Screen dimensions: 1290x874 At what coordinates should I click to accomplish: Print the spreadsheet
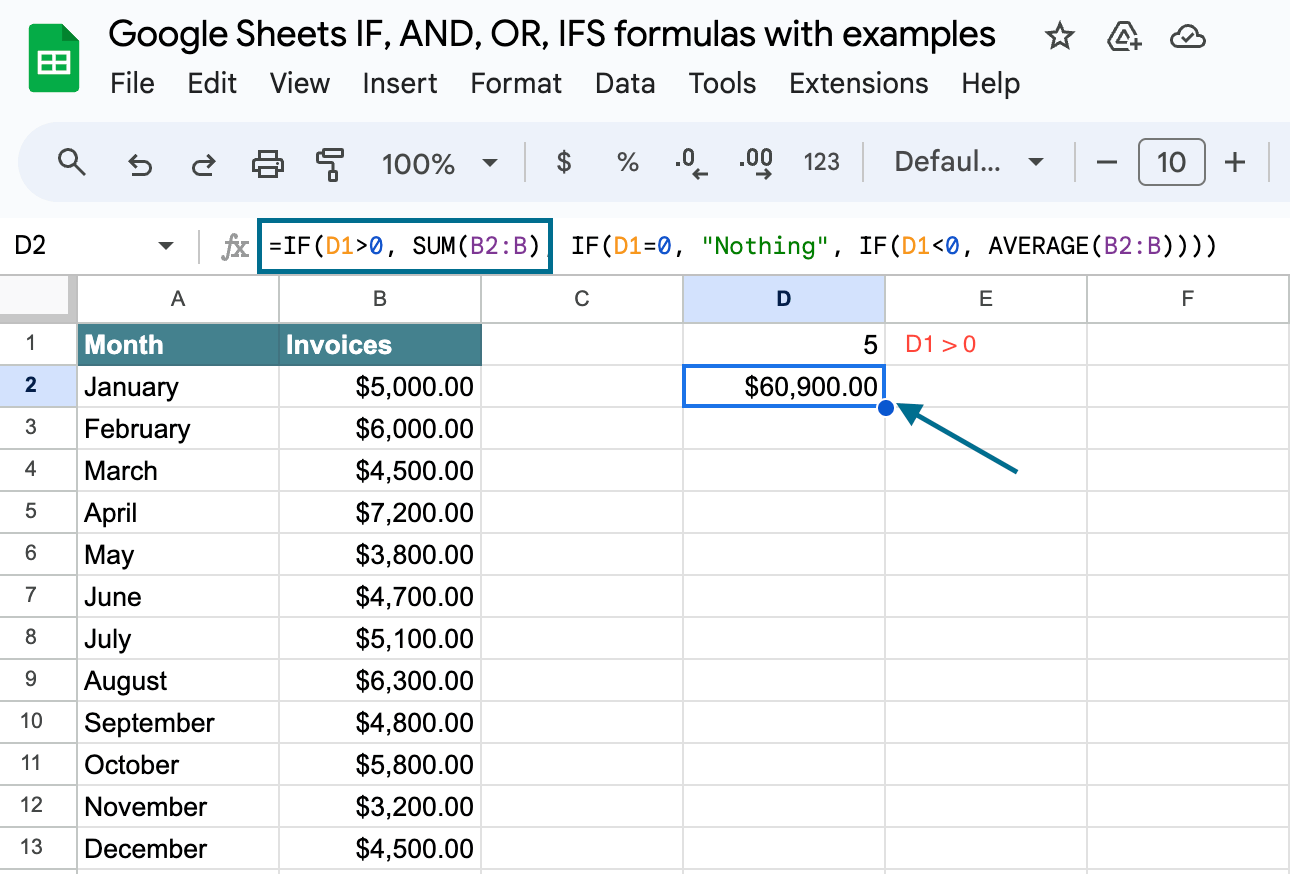[x=267, y=163]
